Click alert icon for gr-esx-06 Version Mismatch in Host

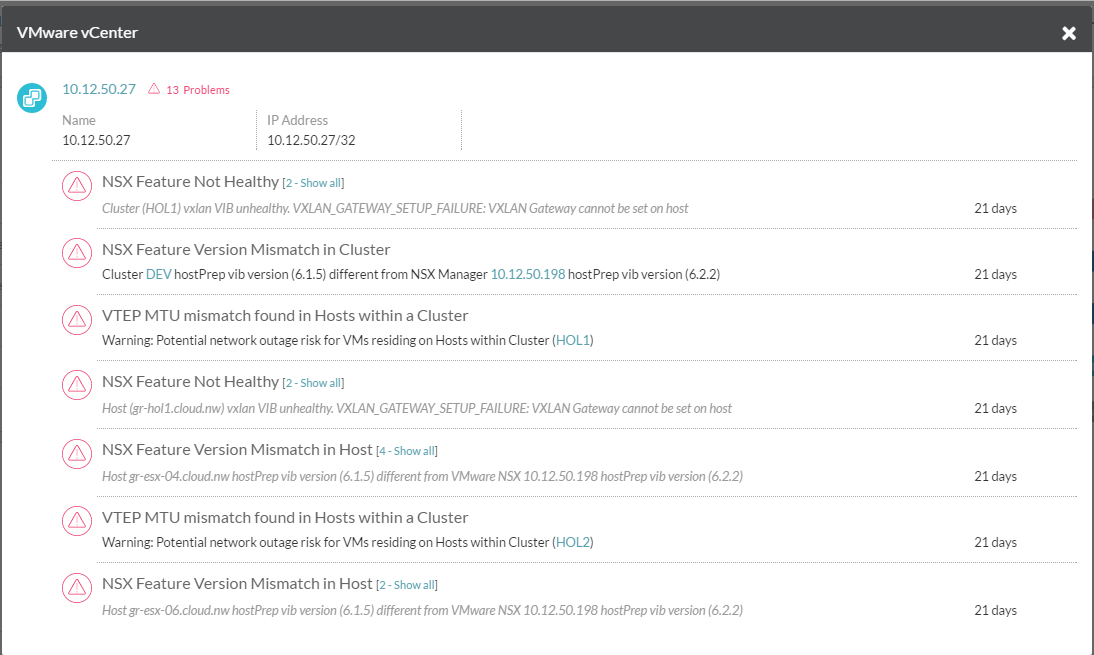[77, 587]
